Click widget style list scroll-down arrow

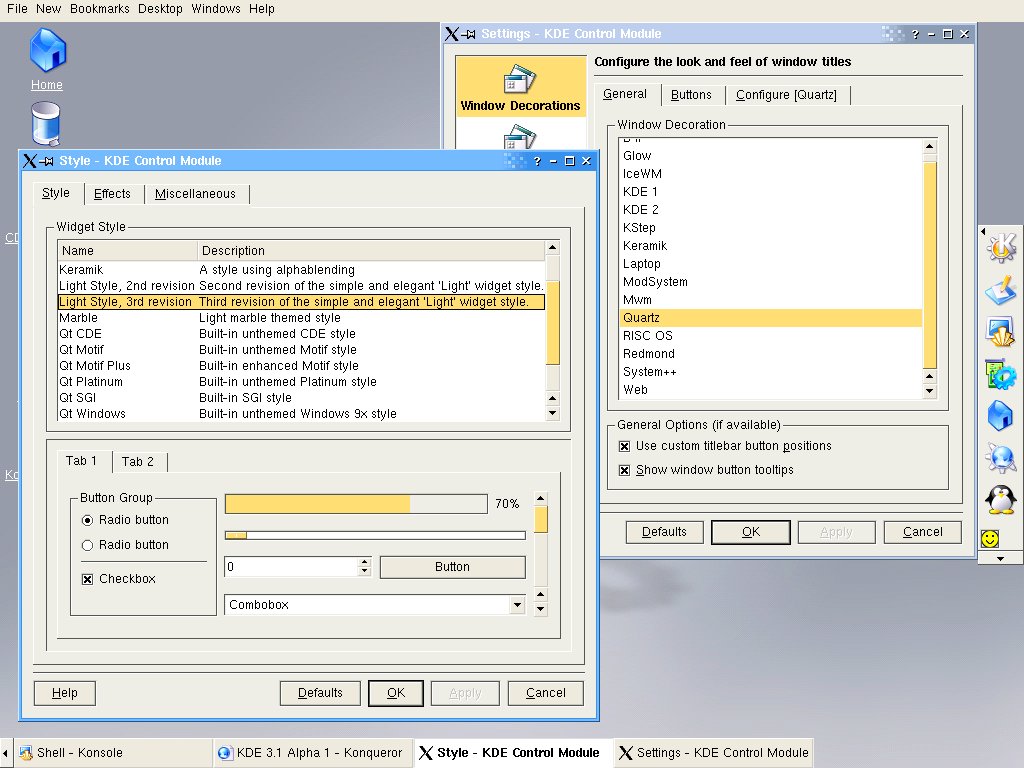tap(552, 413)
